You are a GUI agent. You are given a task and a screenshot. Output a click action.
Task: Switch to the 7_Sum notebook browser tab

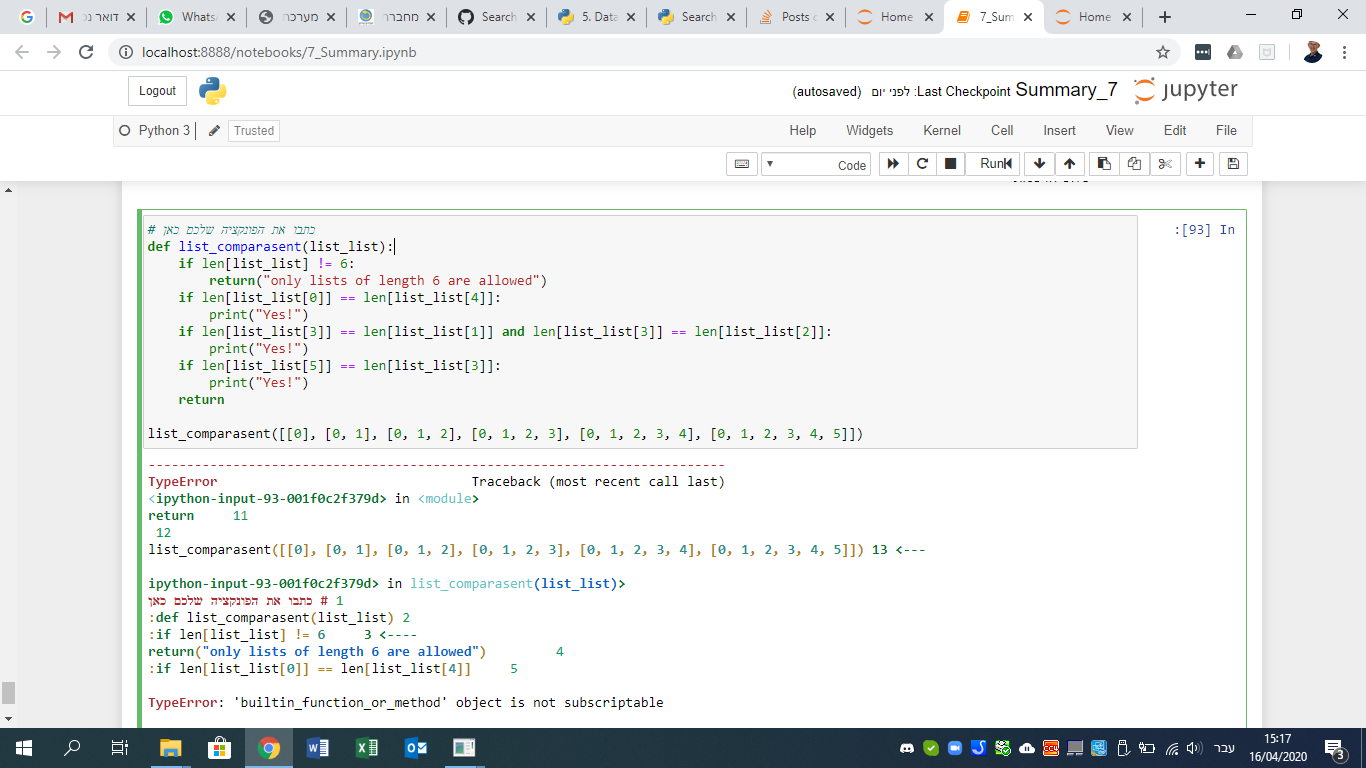[994, 17]
